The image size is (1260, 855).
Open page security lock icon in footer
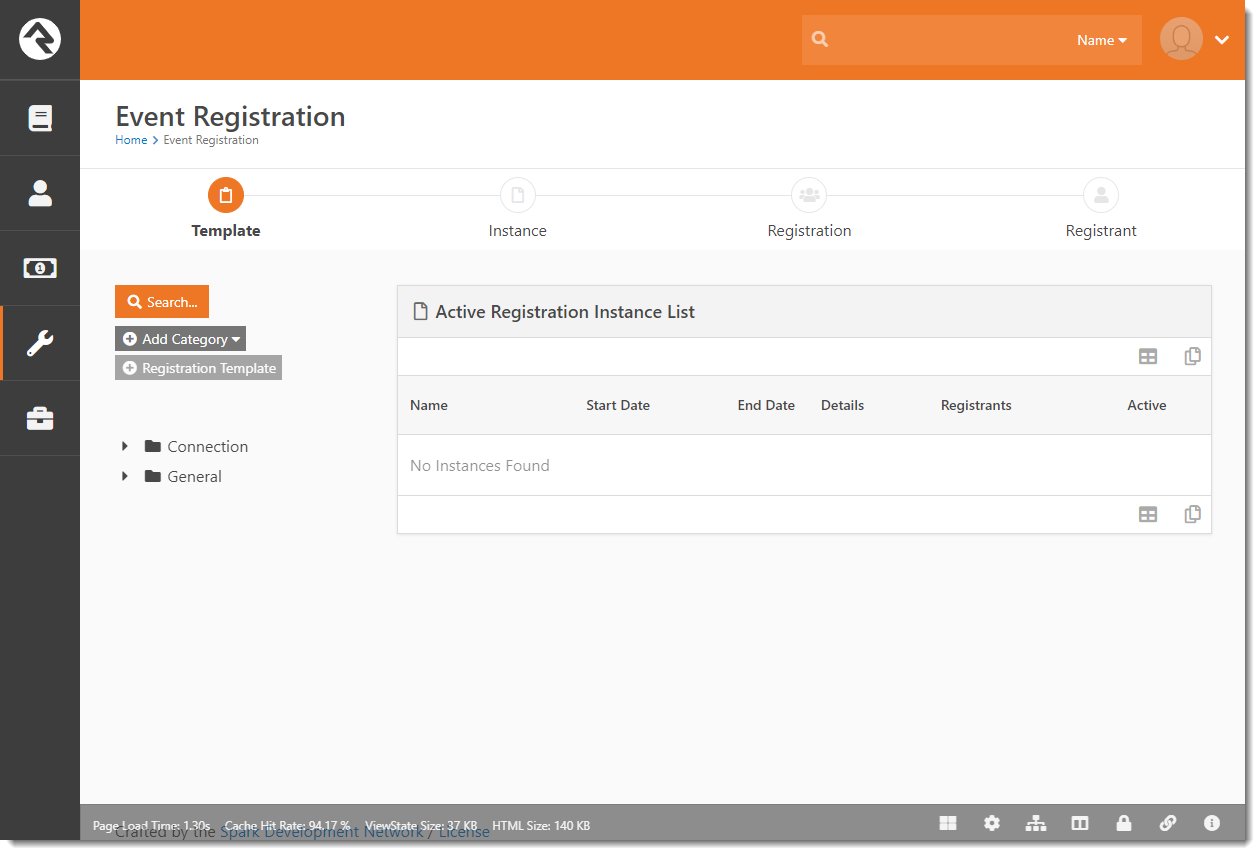point(1124,823)
